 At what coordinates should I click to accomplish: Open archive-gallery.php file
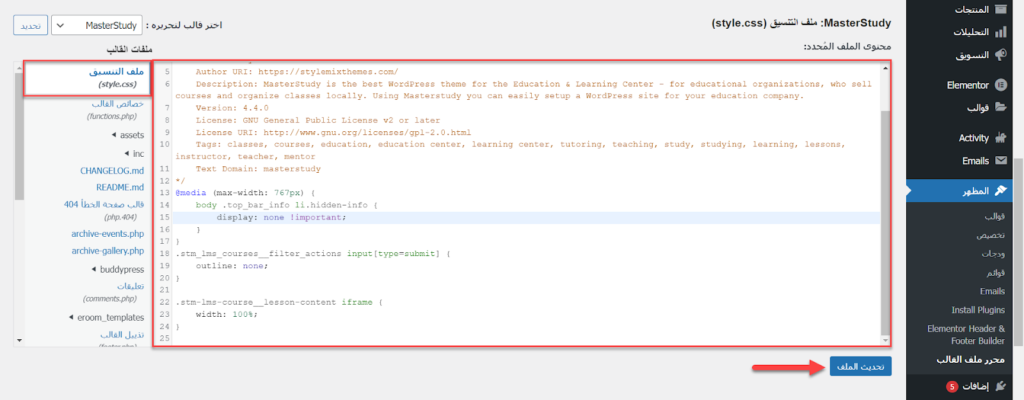(x=108, y=250)
